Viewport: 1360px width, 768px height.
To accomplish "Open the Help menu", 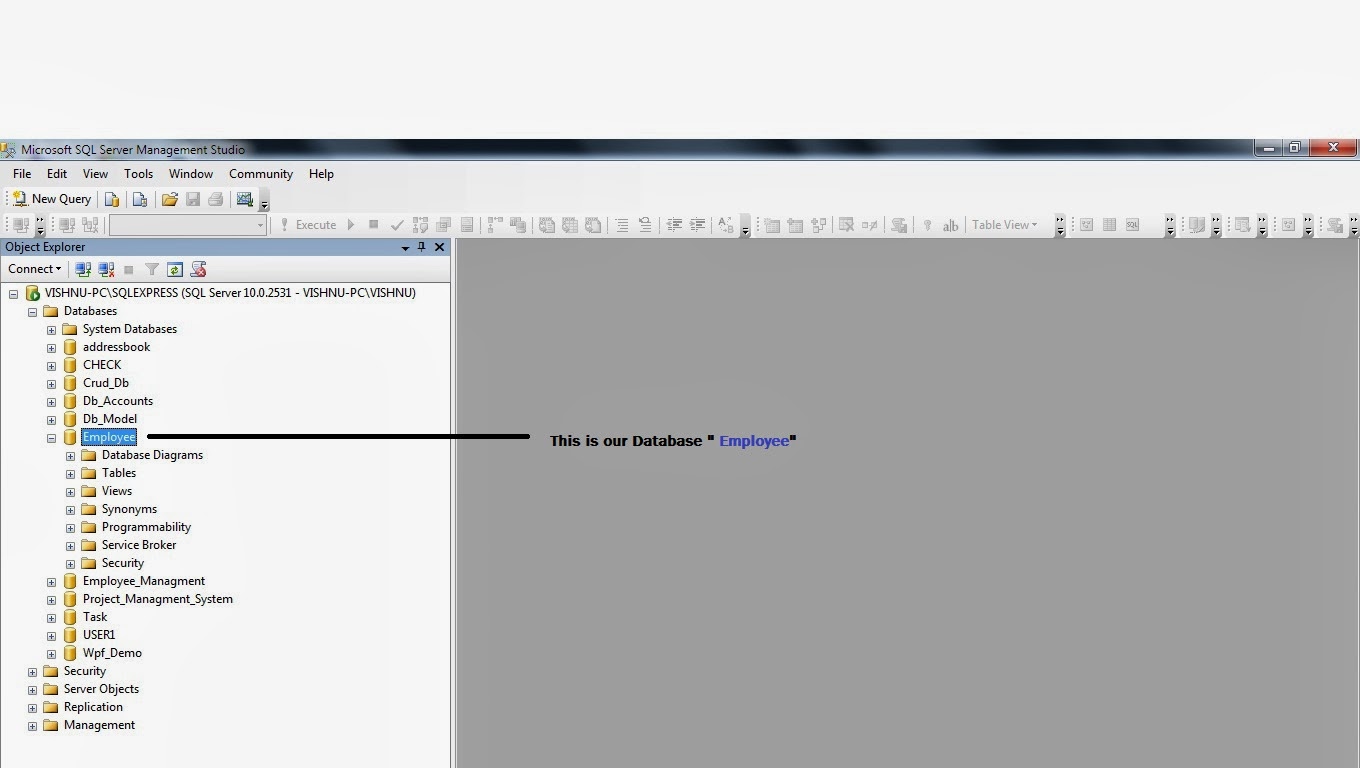I will coord(321,174).
